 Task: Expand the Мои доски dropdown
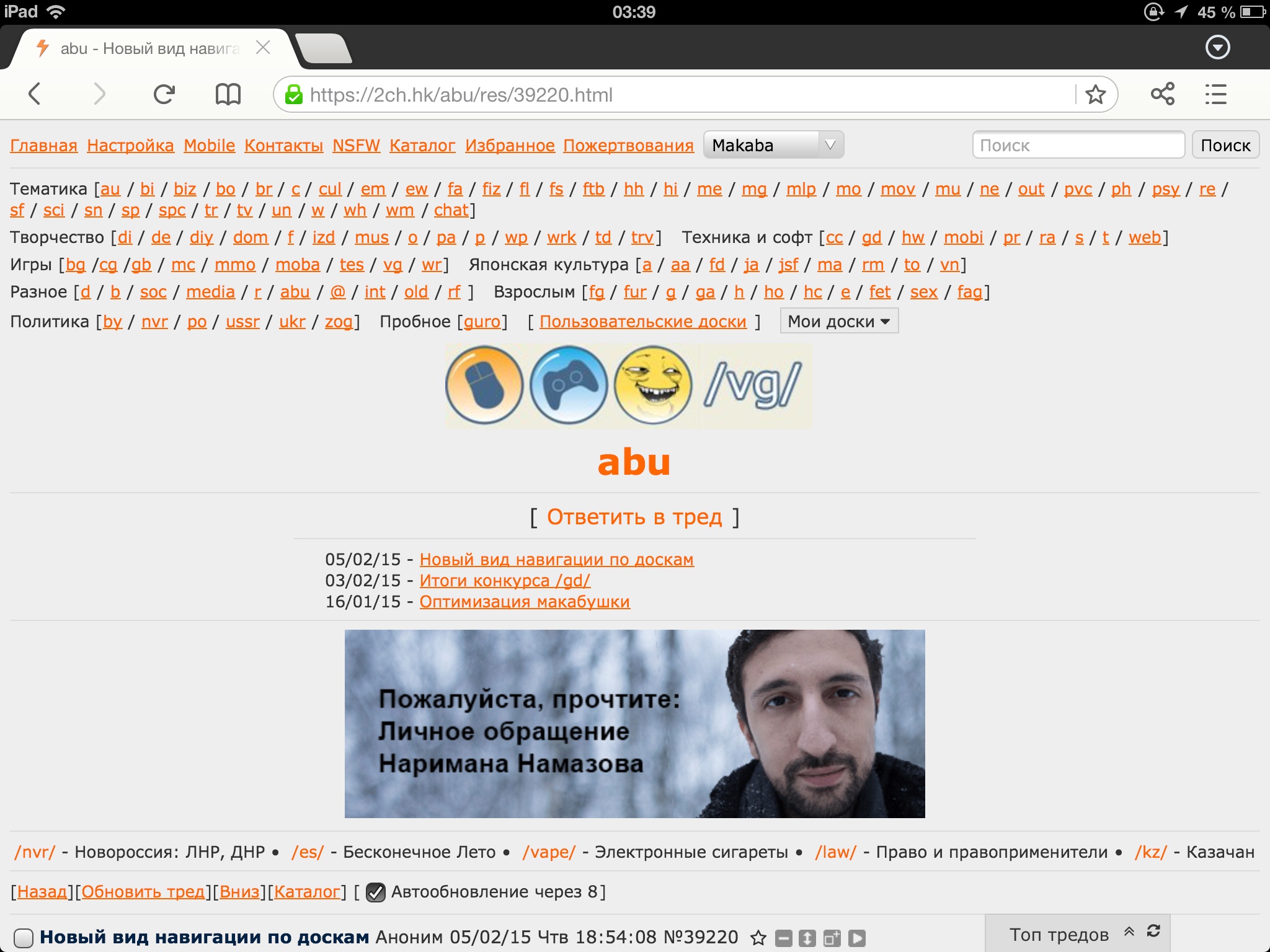[839, 321]
